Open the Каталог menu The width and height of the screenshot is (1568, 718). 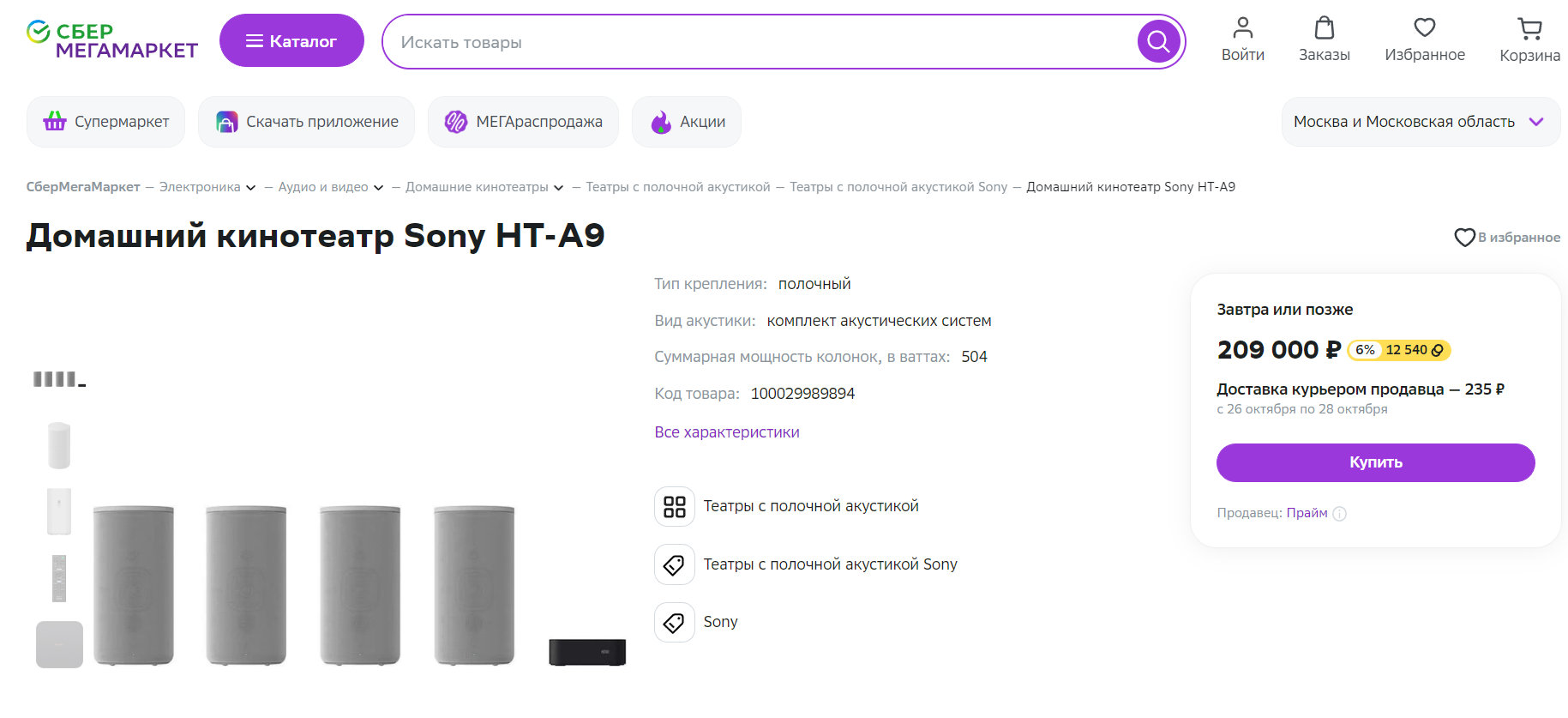tap(291, 41)
